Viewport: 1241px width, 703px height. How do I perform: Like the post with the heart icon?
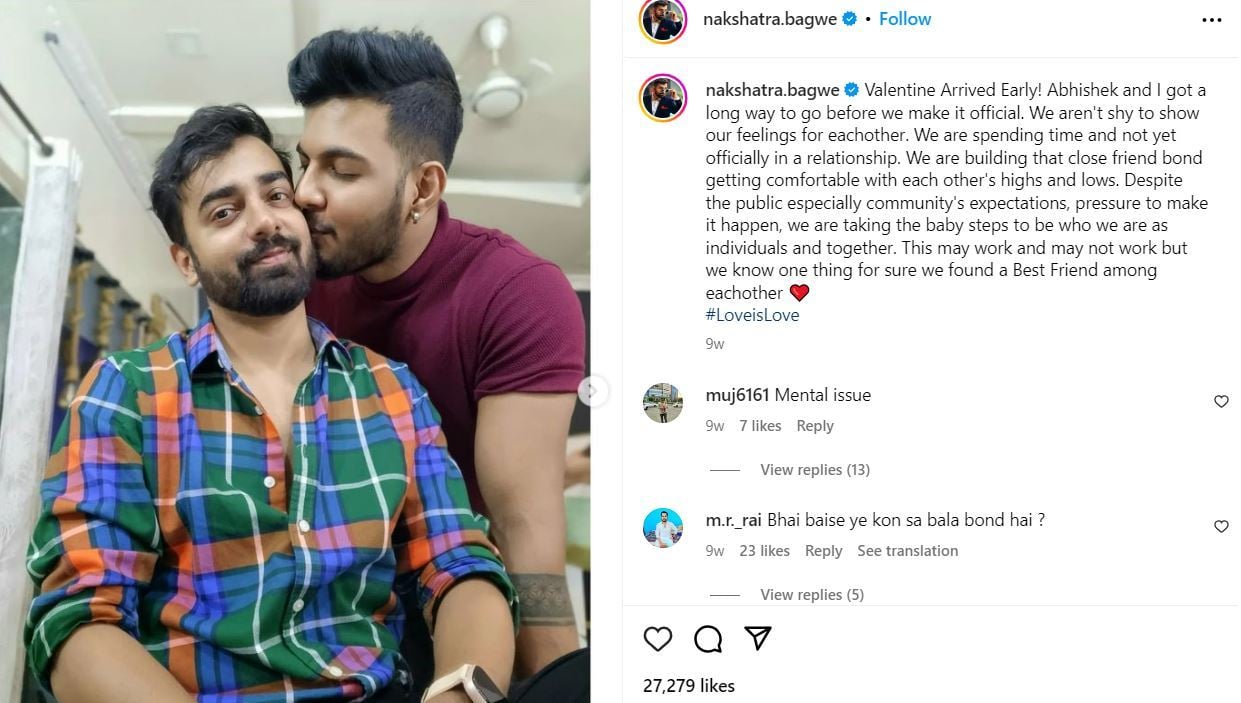click(x=658, y=639)
